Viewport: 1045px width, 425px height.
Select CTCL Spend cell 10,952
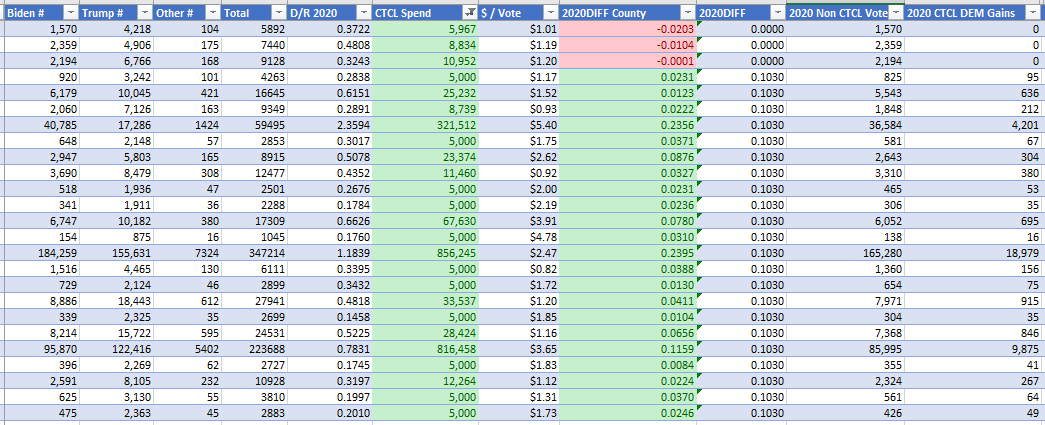[425, 61]
